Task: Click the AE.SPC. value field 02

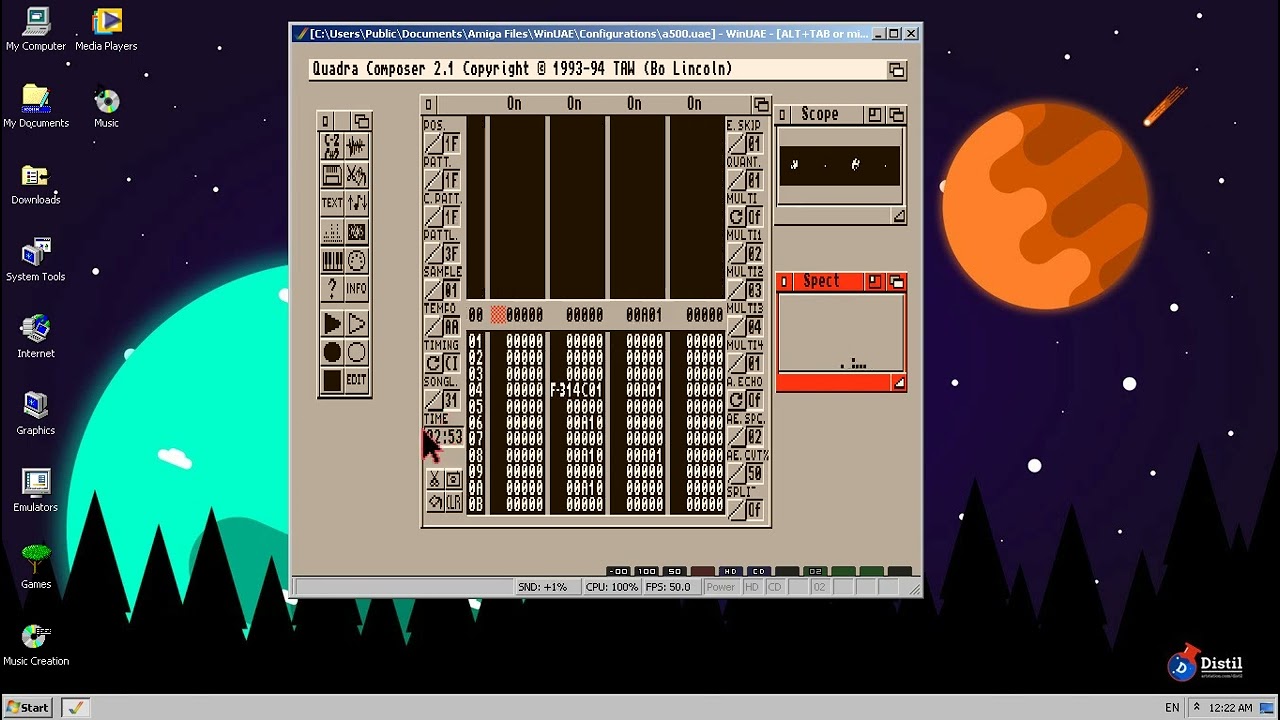Action: point(754,437)
